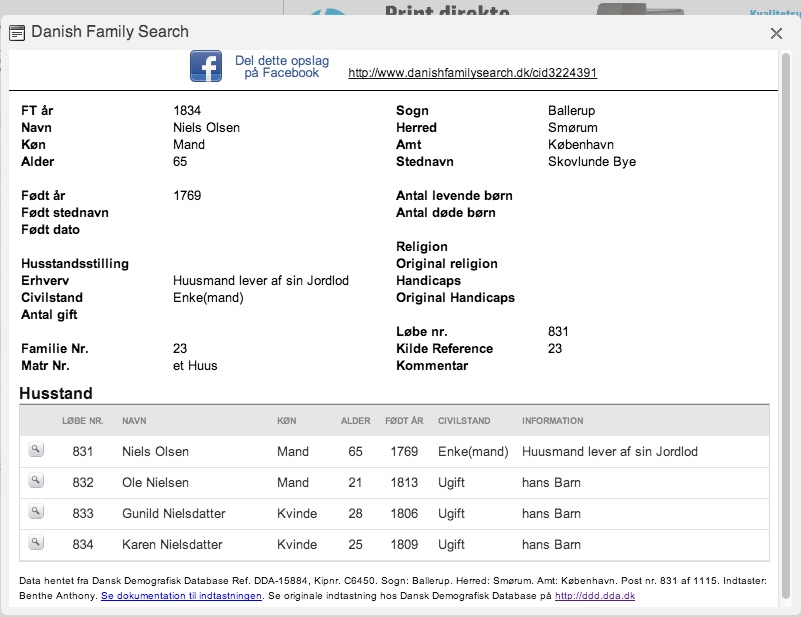Click the NAVN column header

pyautogui.click(x=134, y=421)
